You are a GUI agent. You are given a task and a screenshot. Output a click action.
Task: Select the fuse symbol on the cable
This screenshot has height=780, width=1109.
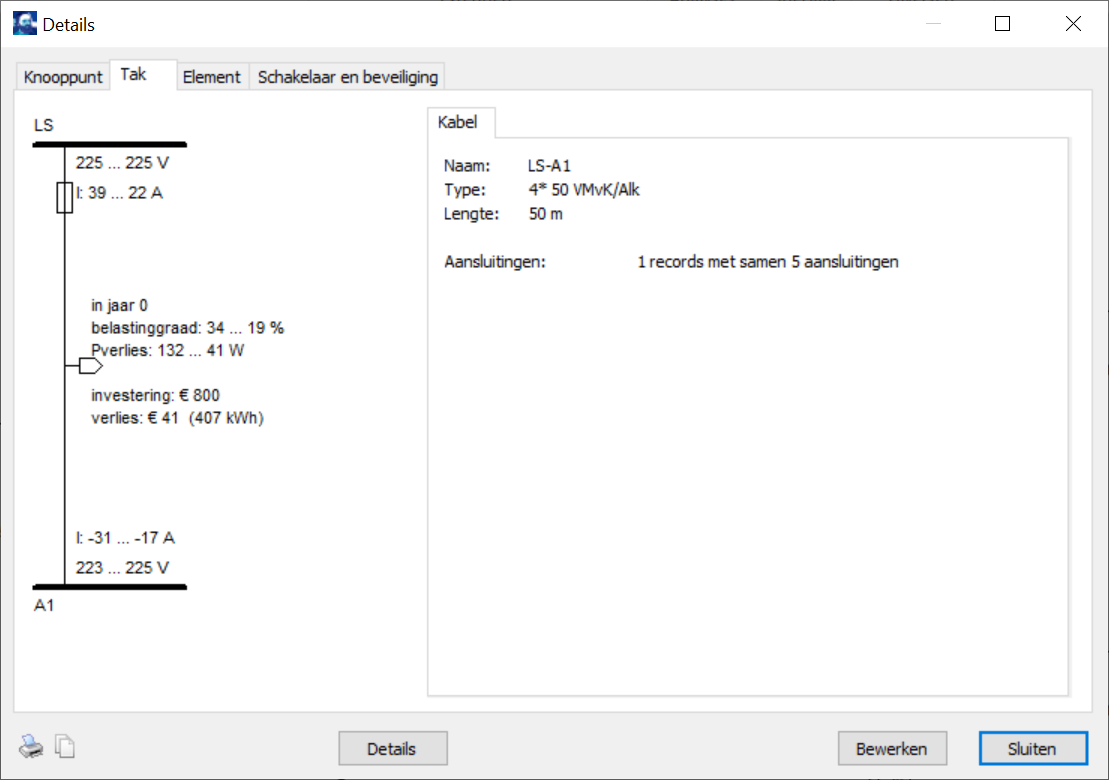65,197
